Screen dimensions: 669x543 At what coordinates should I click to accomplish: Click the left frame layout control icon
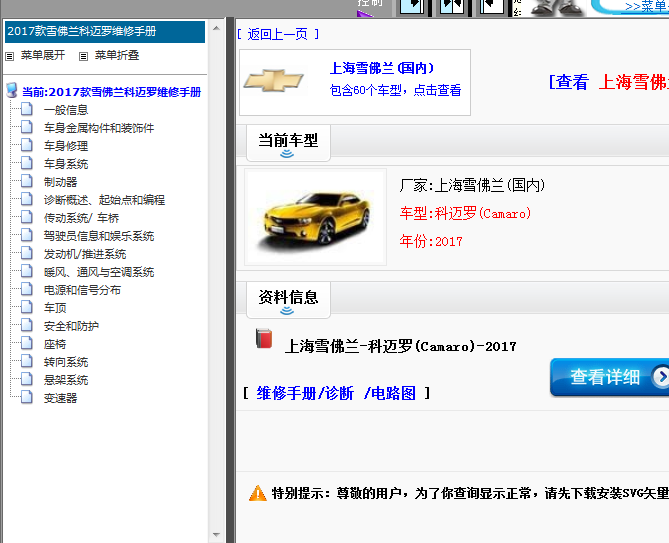click(411, 6)
